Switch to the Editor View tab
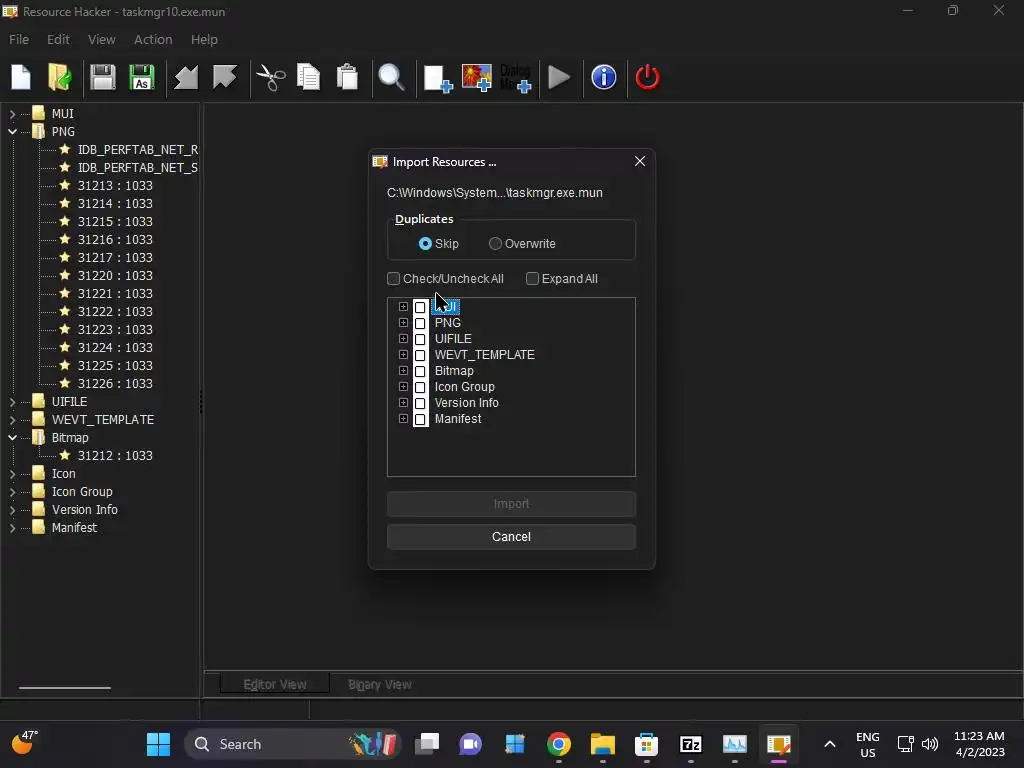 [274, 684]
